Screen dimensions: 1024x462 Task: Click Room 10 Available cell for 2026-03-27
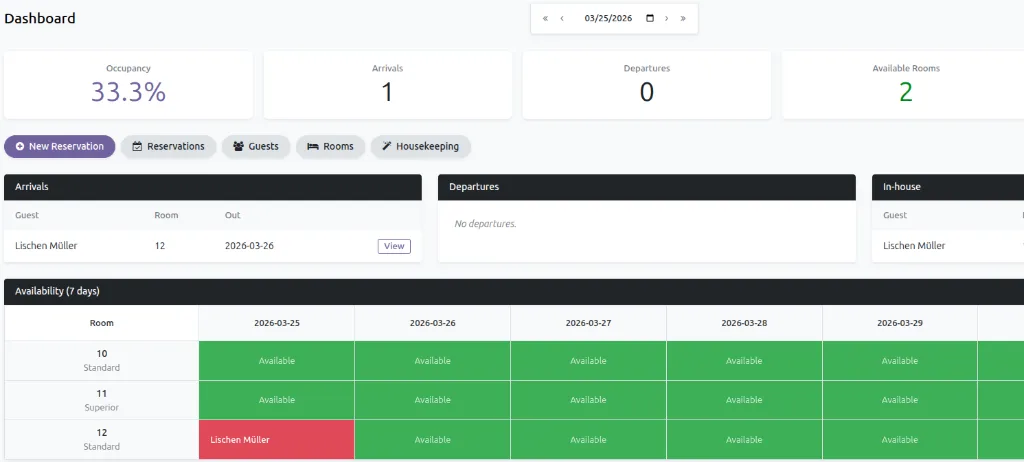(588, 361)
